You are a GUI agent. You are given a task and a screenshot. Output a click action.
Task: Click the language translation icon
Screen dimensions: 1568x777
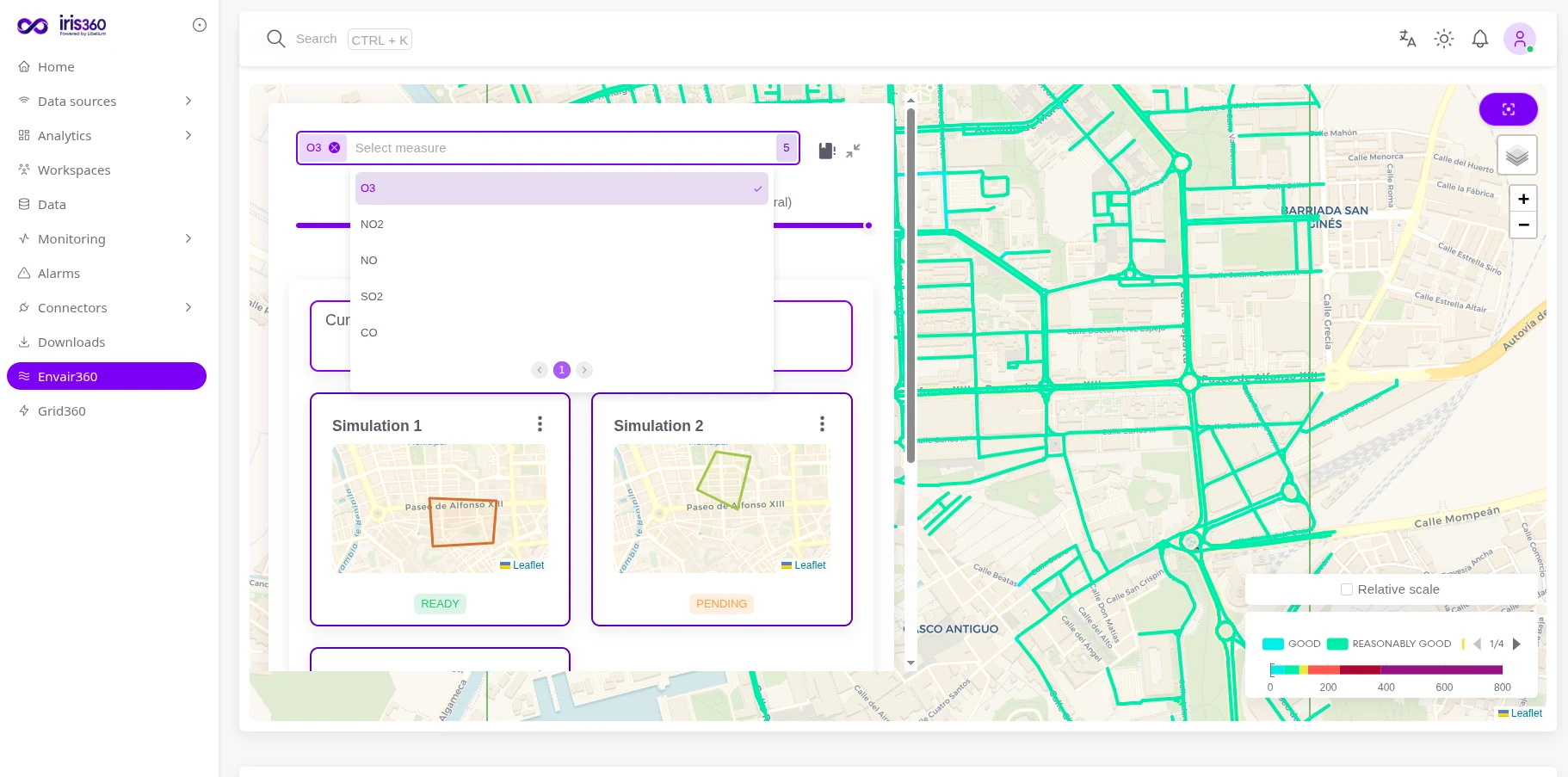click(1407, 39)
